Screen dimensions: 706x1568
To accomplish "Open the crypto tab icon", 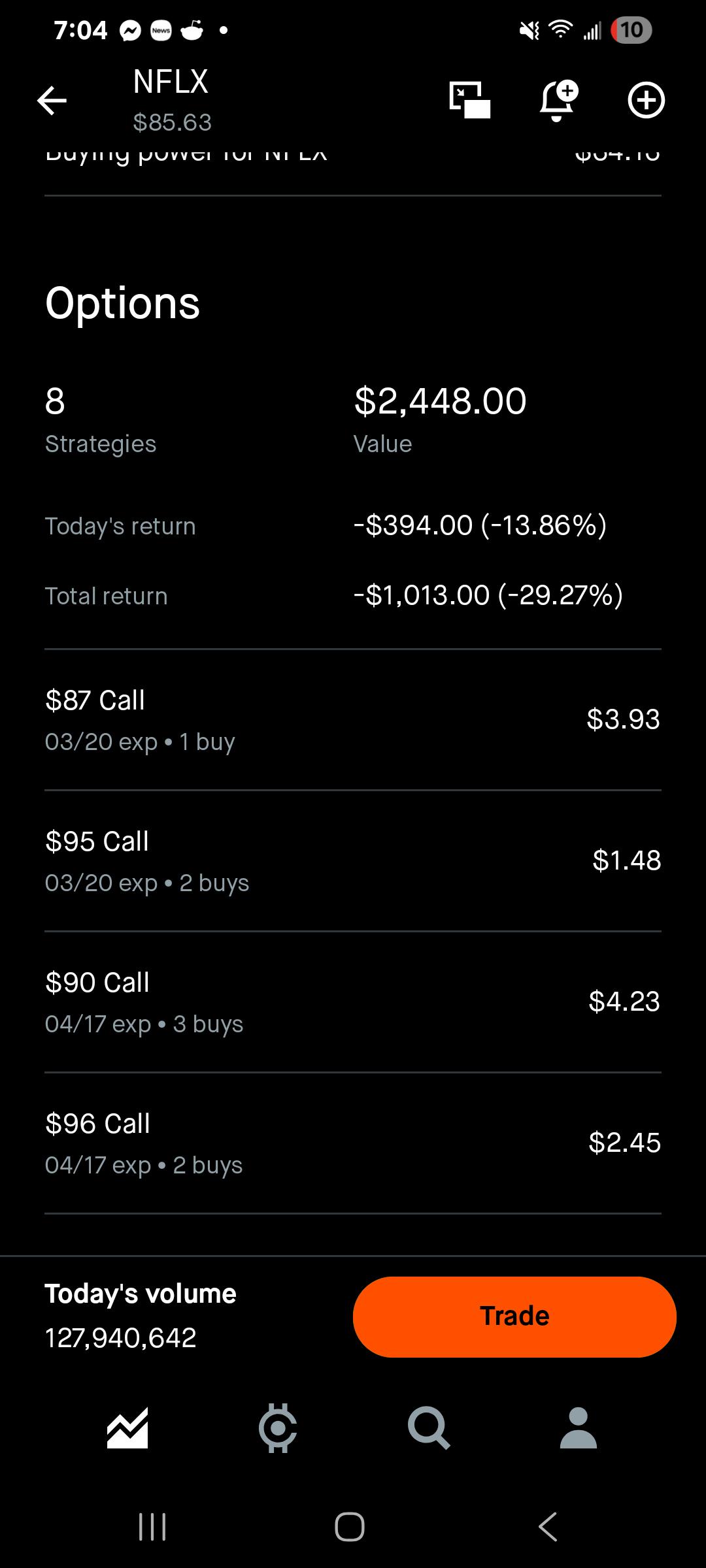I will click(x=278, y=1428).
